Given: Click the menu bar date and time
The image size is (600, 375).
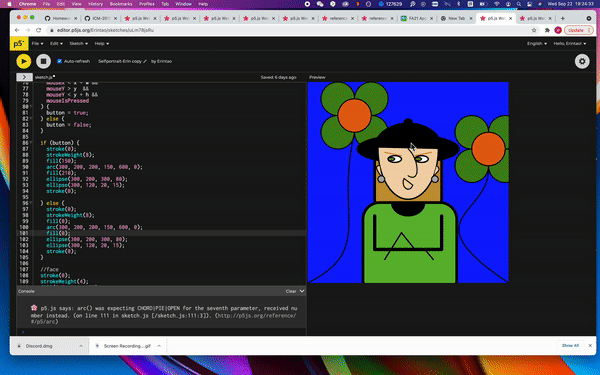Looking at the screenshot, I should coord(571,4).
